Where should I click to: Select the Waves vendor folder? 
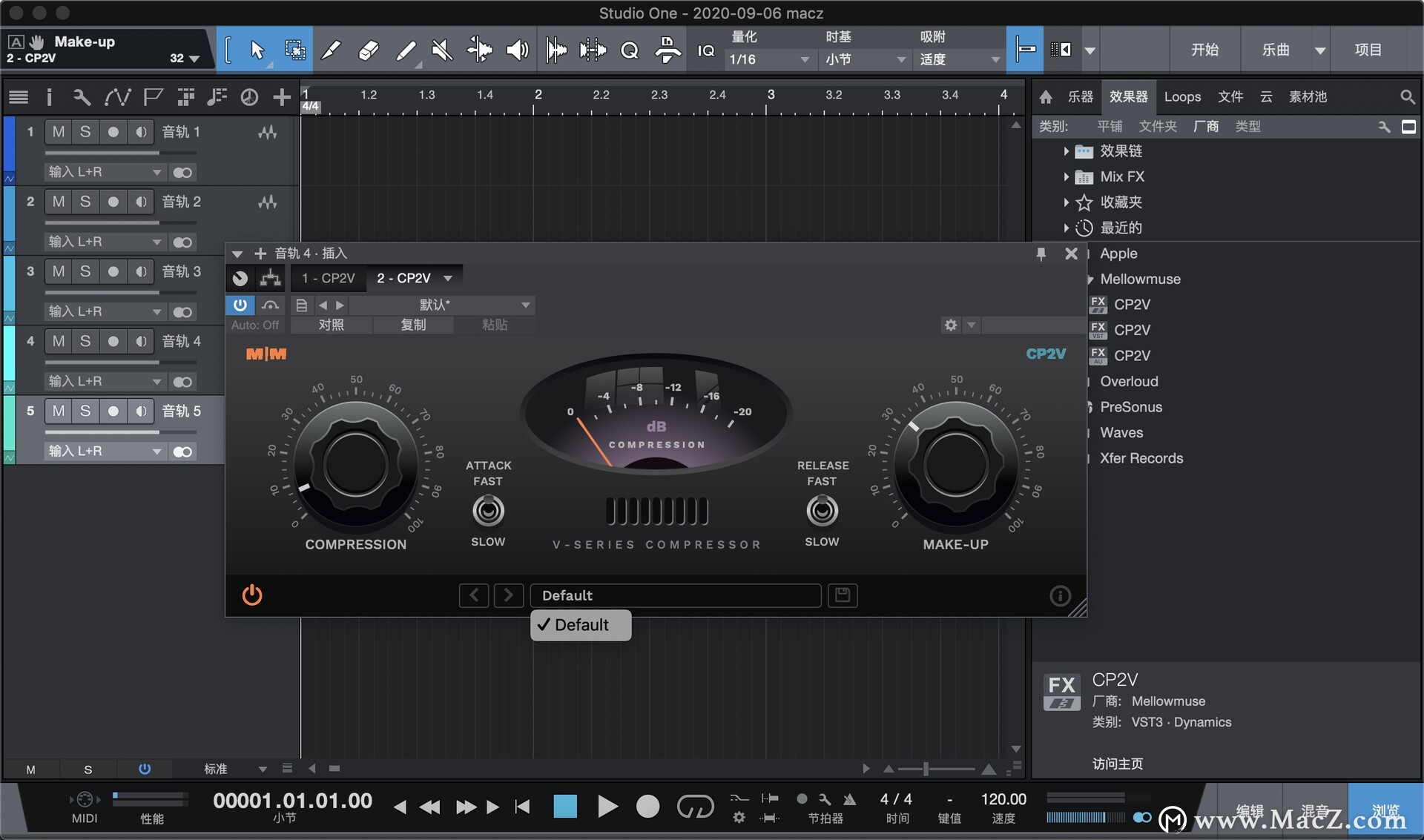point(1121,432)
